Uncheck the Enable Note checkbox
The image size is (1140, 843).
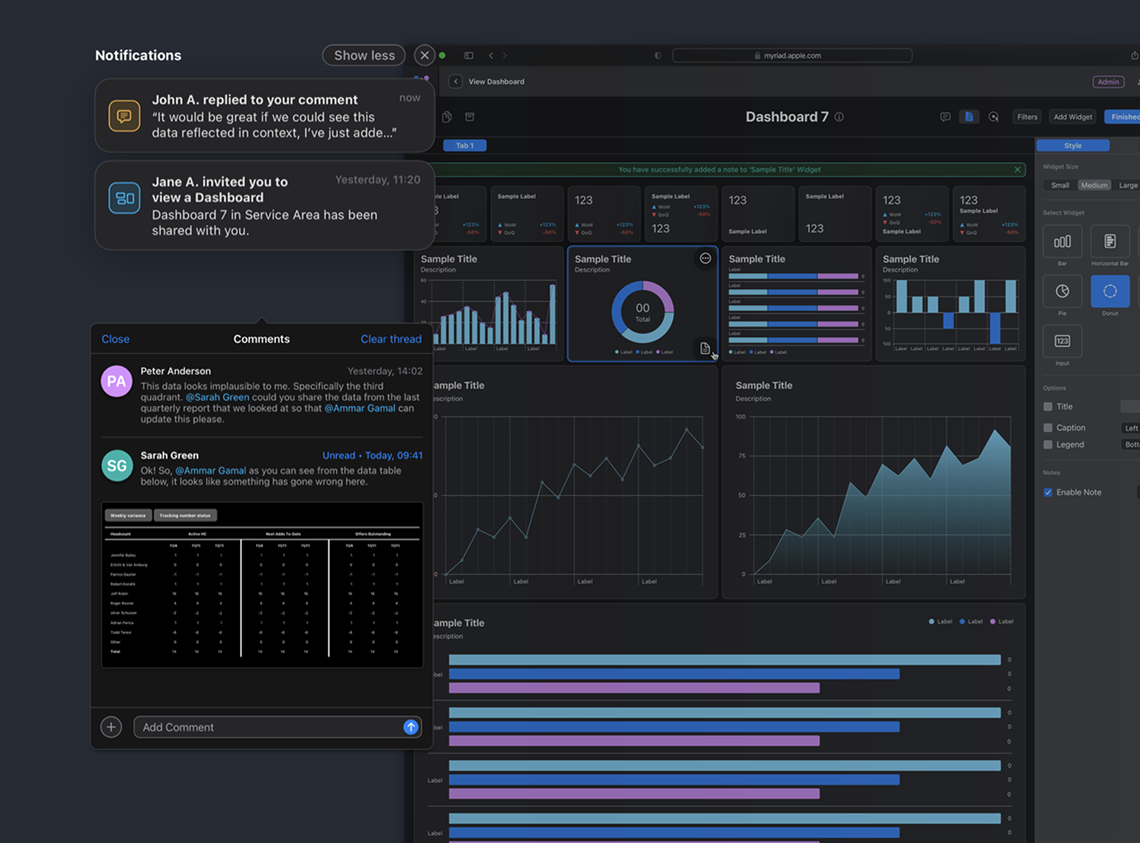[1048, 491]
